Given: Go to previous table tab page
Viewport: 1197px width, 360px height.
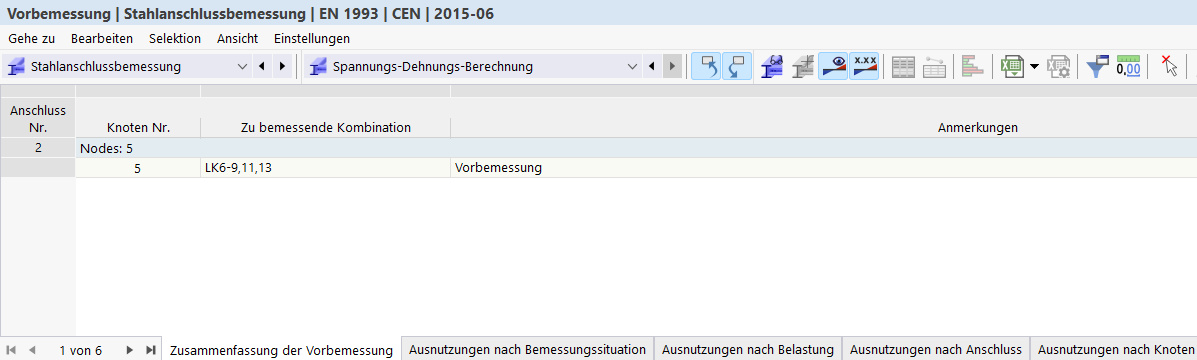Looking at the screenshot, I should coord(32,349).
